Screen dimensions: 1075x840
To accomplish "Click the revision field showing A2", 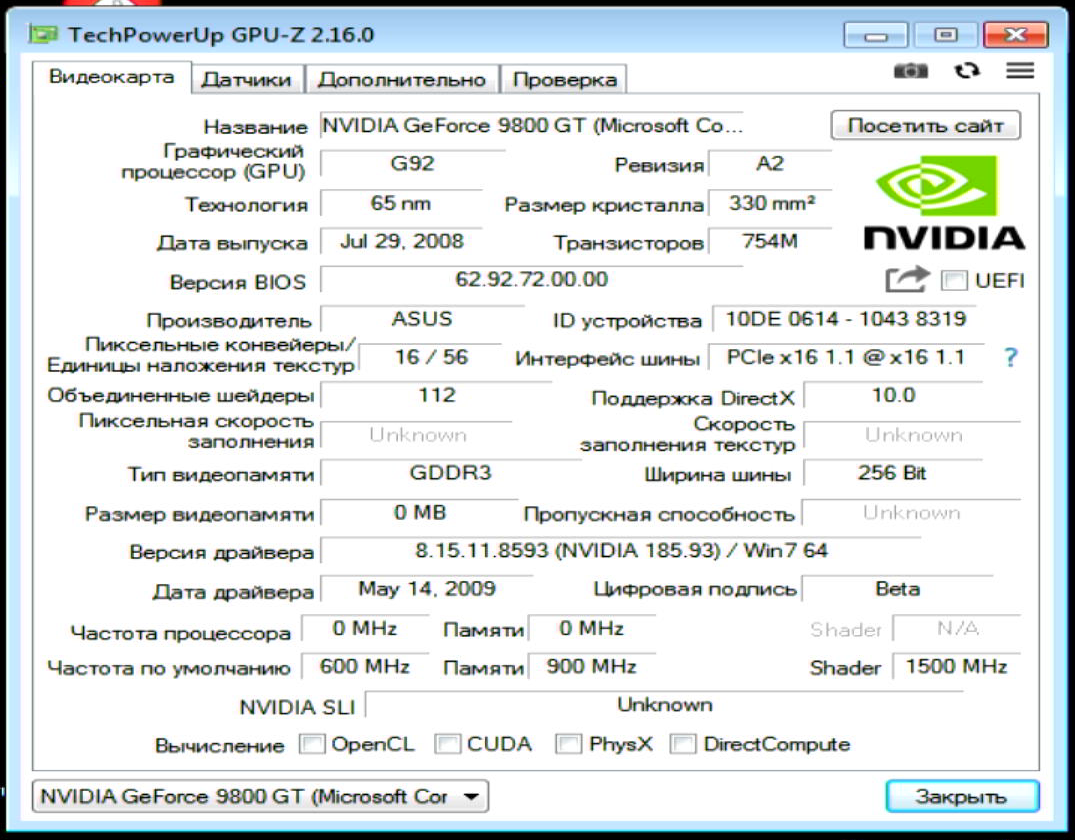I will click(x=770, y=164).
